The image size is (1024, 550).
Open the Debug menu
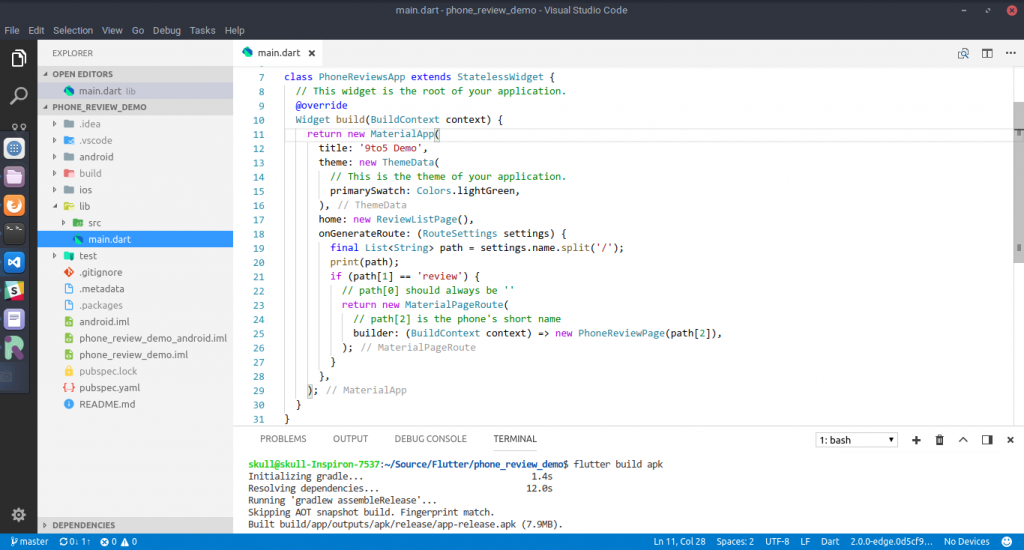pyautogui.click(x=167, y=30)
